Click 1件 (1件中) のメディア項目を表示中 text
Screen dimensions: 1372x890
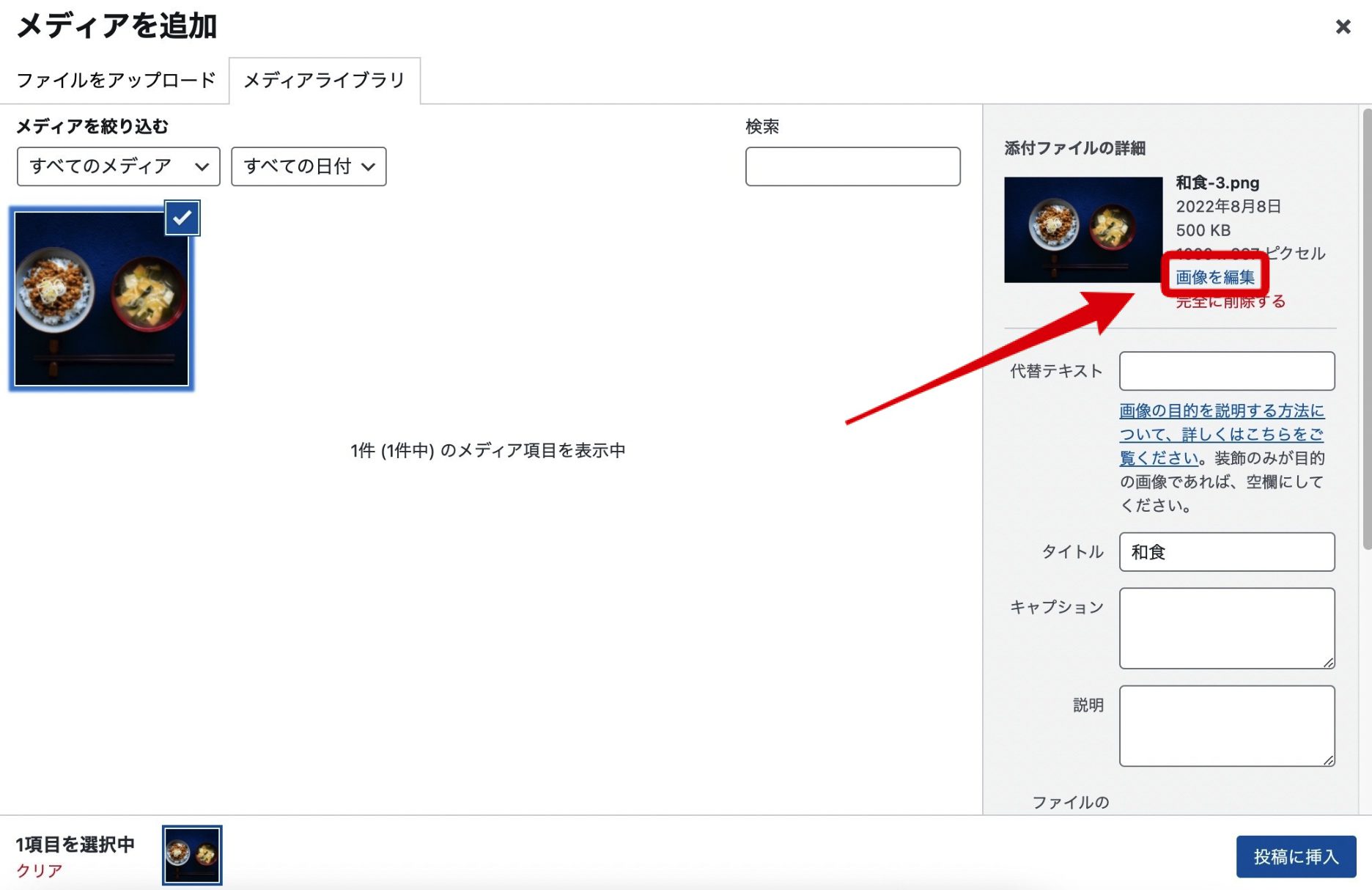(487, 450)
